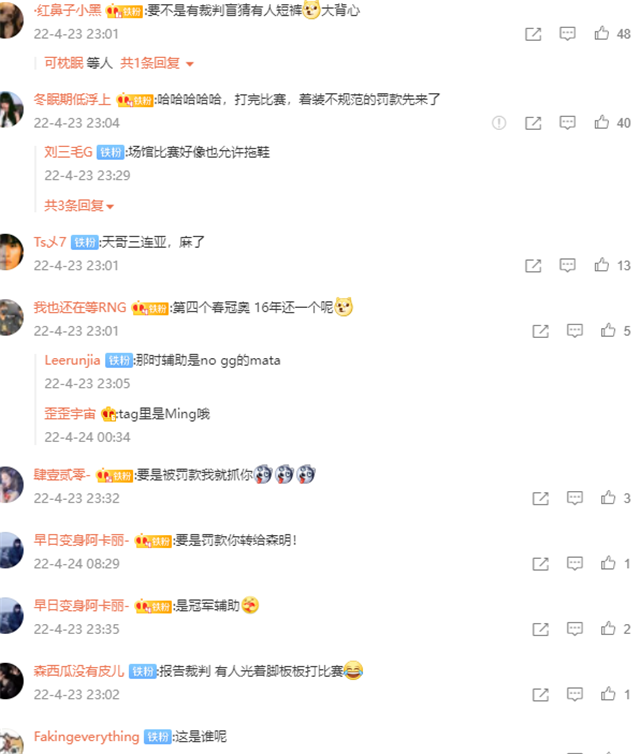Screen dimensions: 640x754
Task: Open Fakingeverything's profile link
Action: tap(87, 736)
